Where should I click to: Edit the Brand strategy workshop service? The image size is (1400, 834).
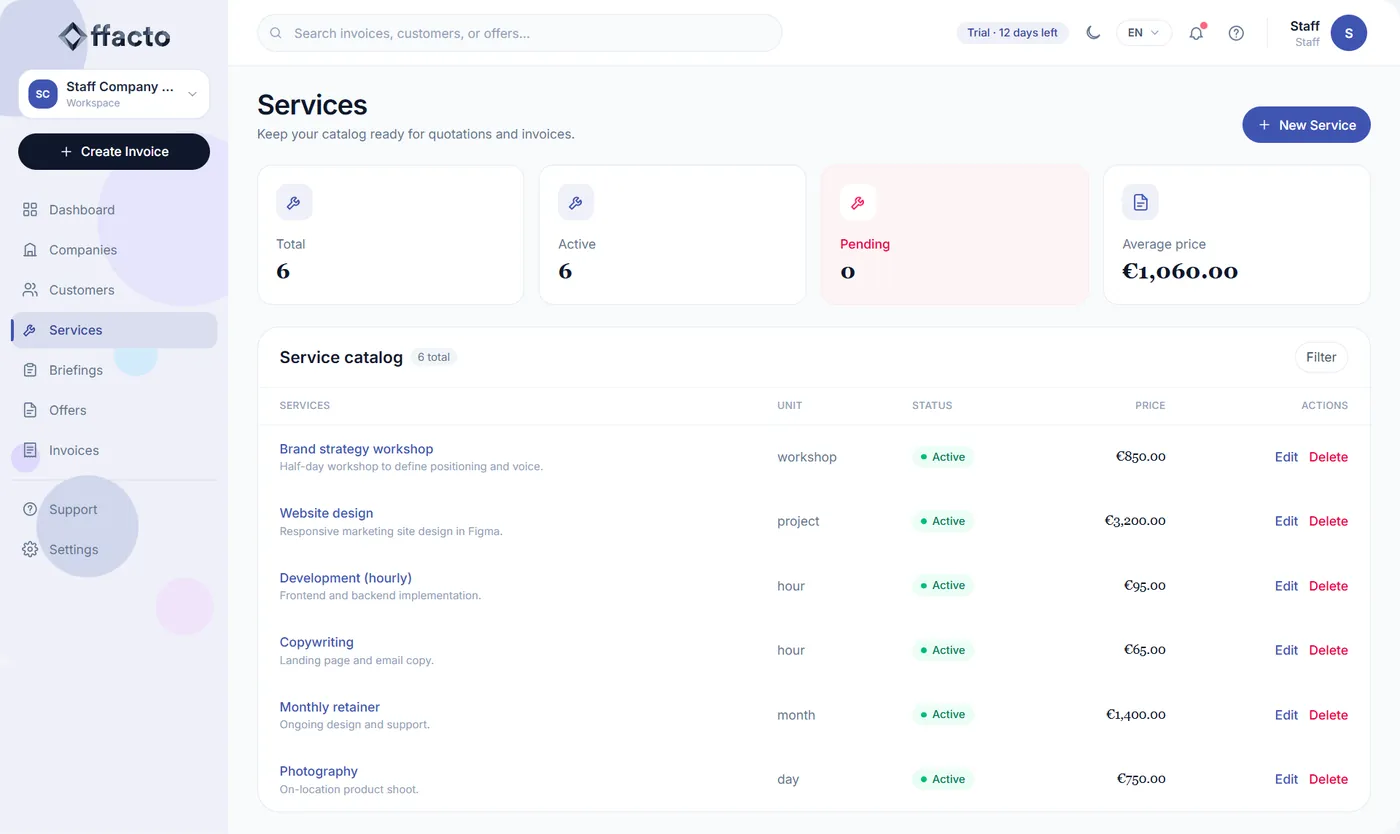pyautogui.click(x=1286, y=457)
